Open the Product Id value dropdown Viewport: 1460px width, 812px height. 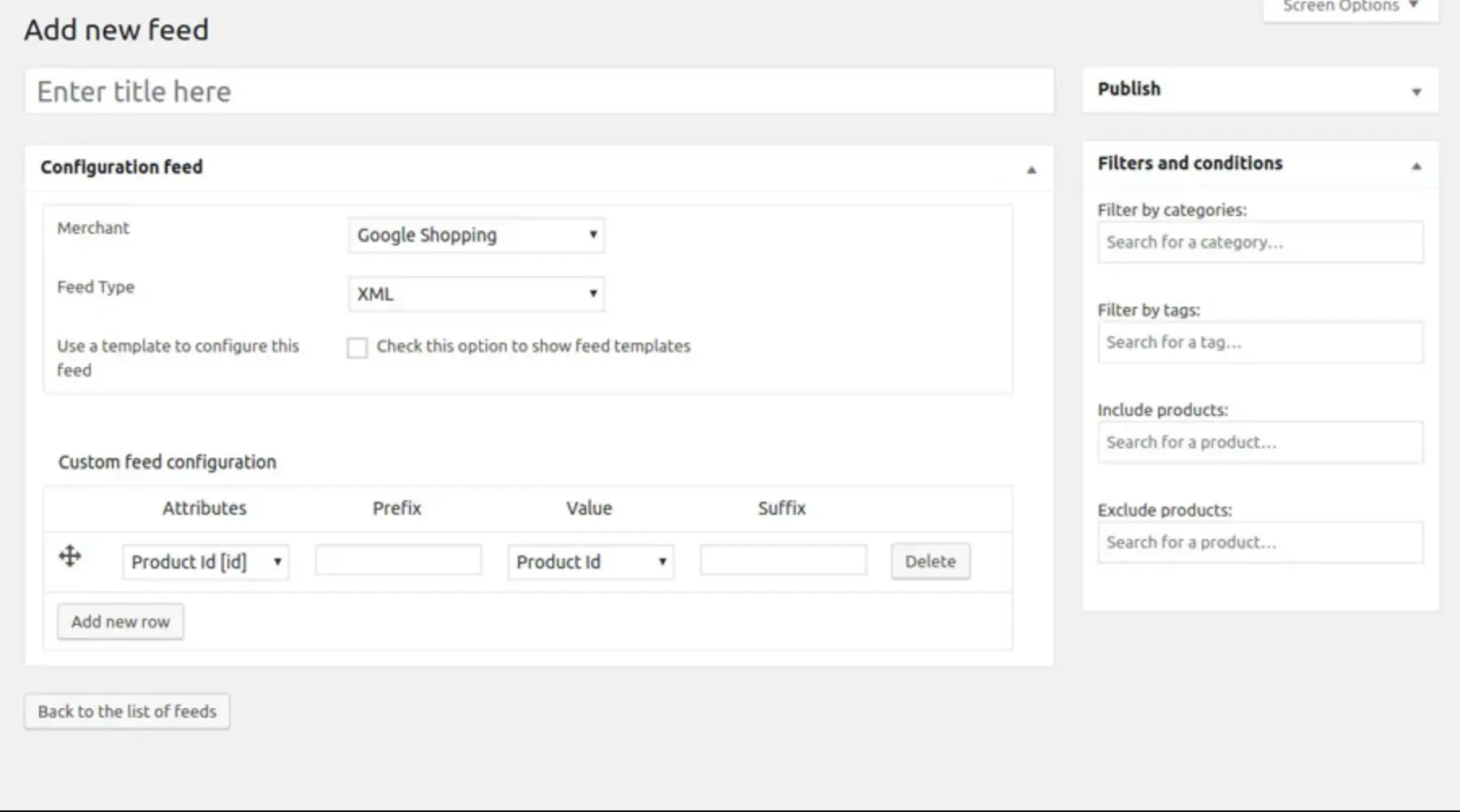590,562
